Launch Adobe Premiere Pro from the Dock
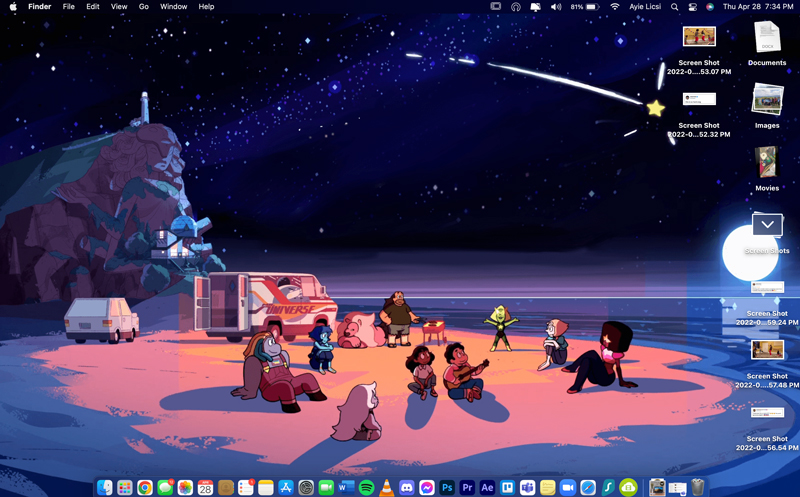 (x=467, y=487)
